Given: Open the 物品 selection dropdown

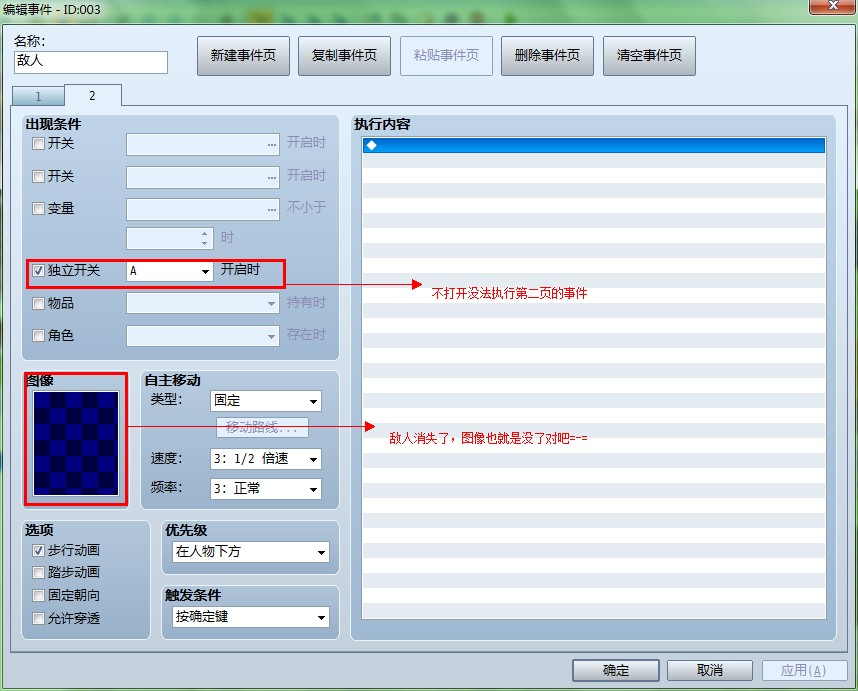Looking at the screenshot, I should click(x=202, y=303).
